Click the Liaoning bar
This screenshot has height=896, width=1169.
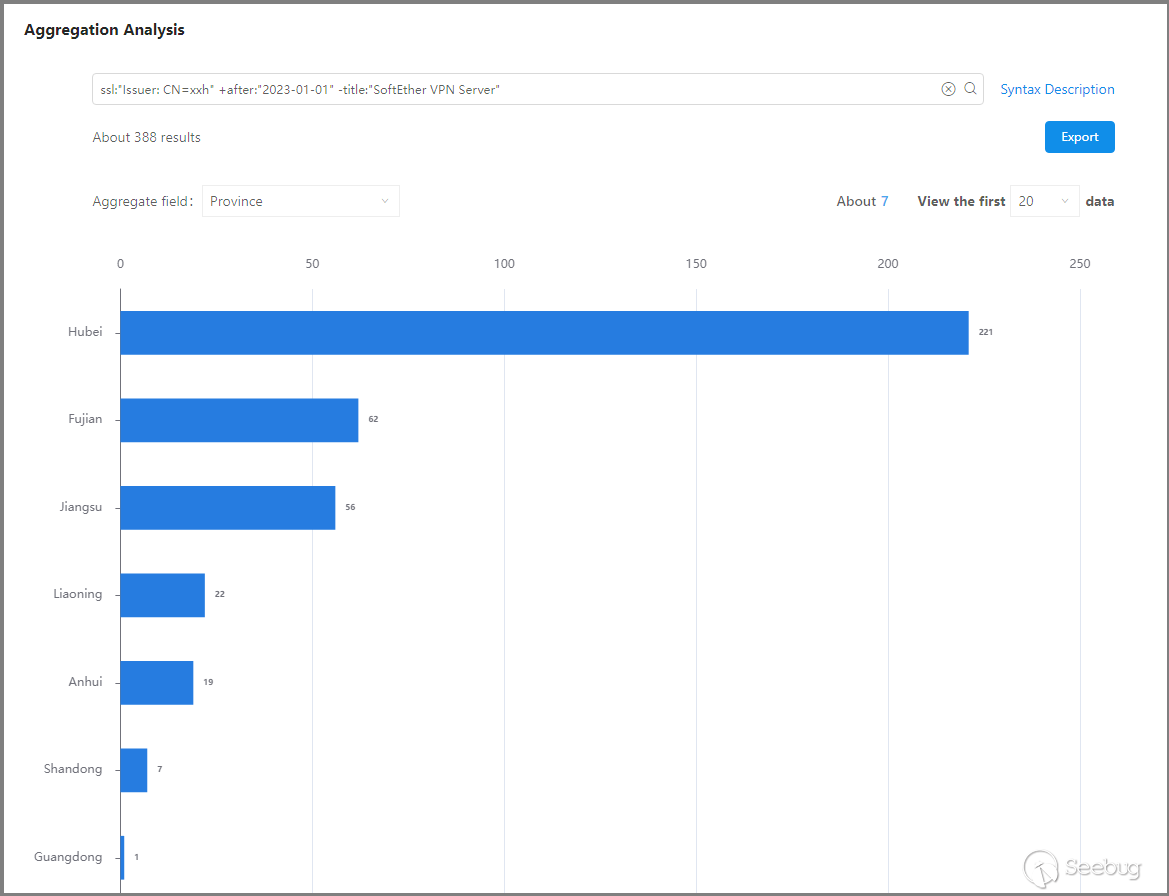(x=162, y=594)
